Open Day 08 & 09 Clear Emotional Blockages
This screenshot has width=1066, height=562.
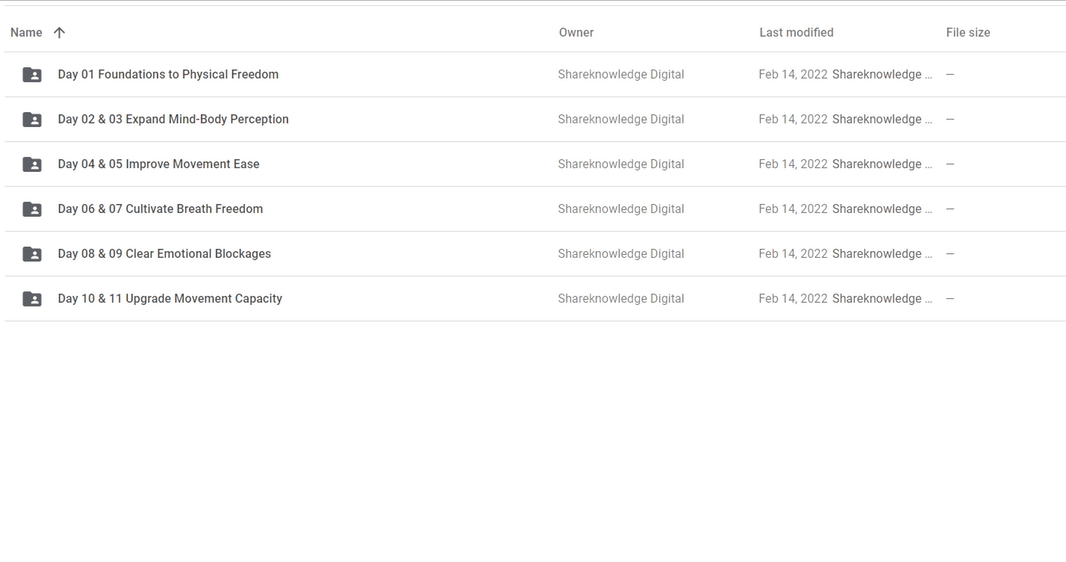click(164, 254)
